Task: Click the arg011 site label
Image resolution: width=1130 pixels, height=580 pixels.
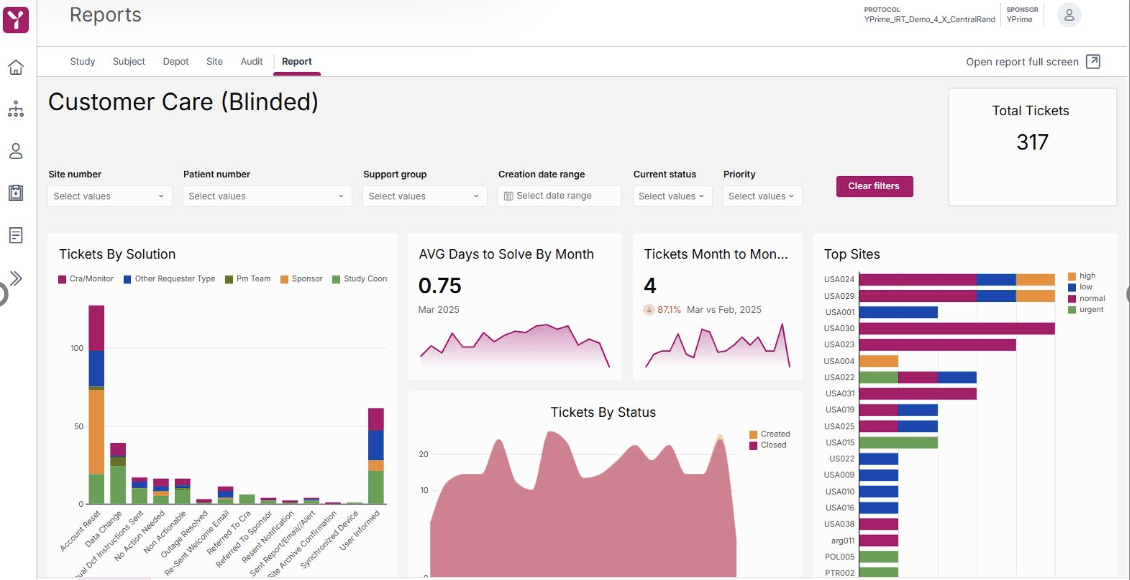Action: point(842,540)
